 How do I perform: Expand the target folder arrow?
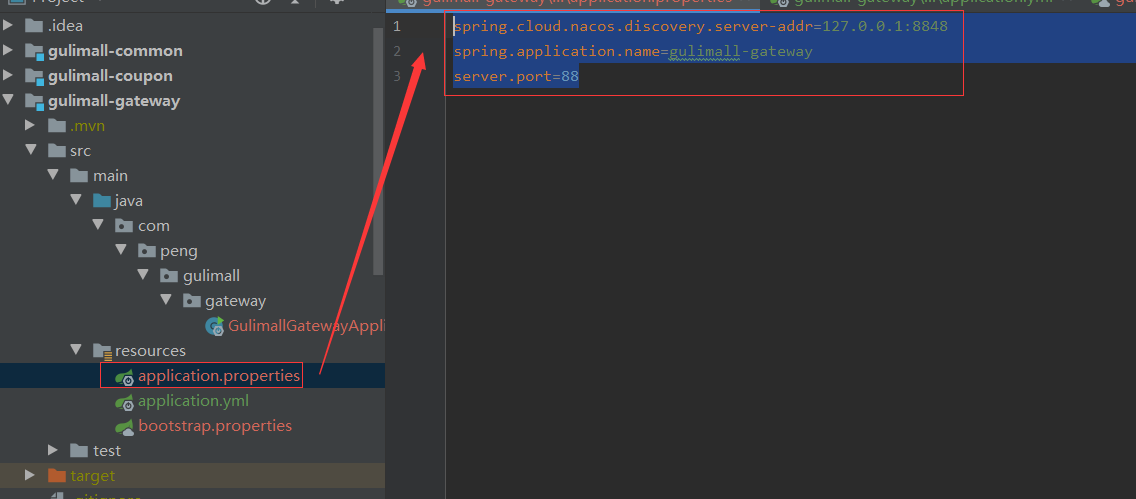30,475
